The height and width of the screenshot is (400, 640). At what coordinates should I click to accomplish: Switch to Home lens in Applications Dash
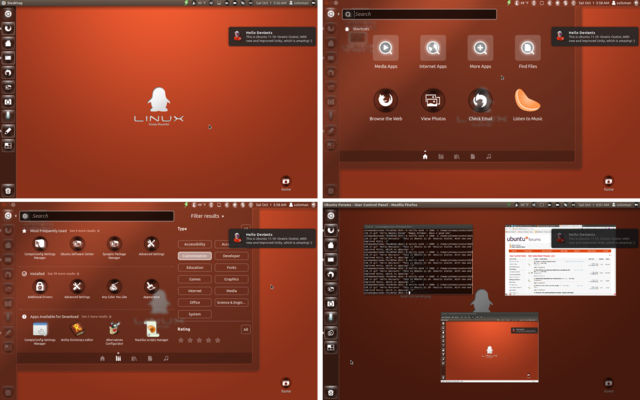(102, 358)
